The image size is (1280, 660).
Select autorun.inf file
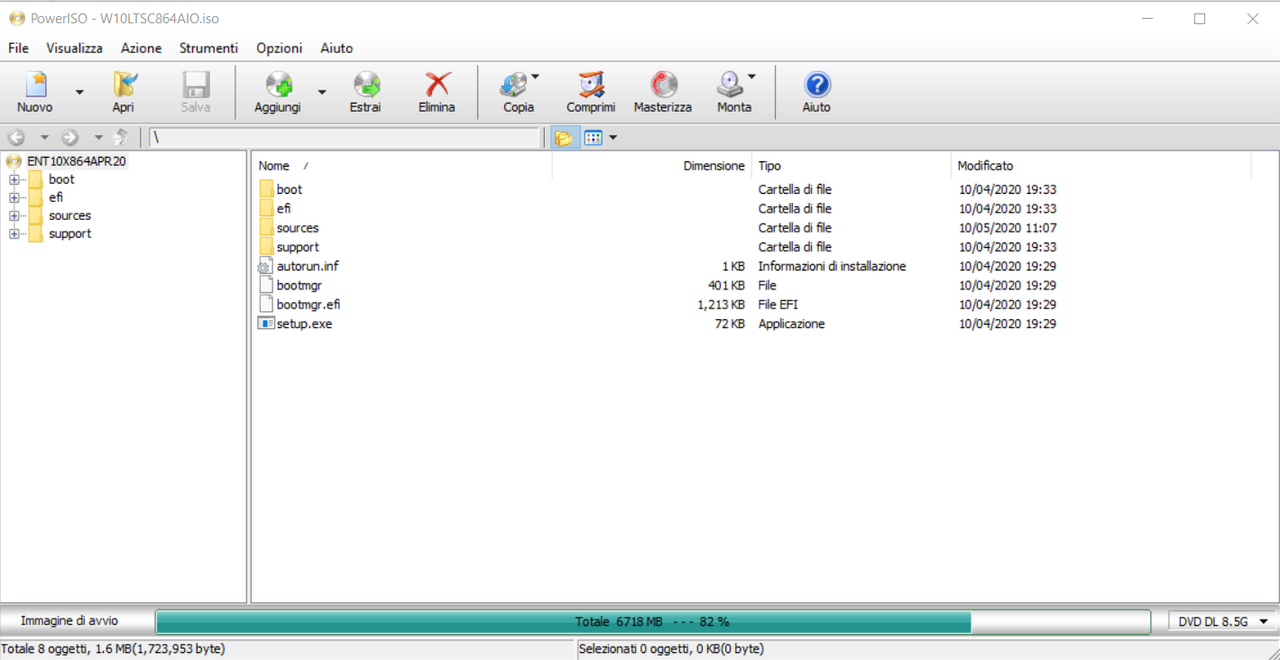tap(307, 266)
